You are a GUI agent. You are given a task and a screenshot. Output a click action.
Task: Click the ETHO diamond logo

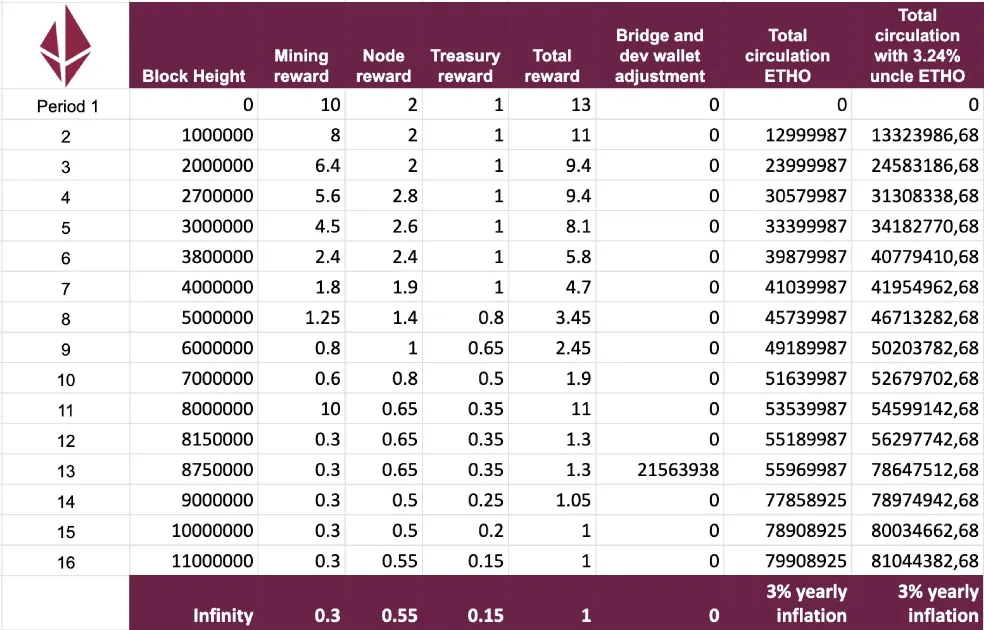(x=65, y=46)
